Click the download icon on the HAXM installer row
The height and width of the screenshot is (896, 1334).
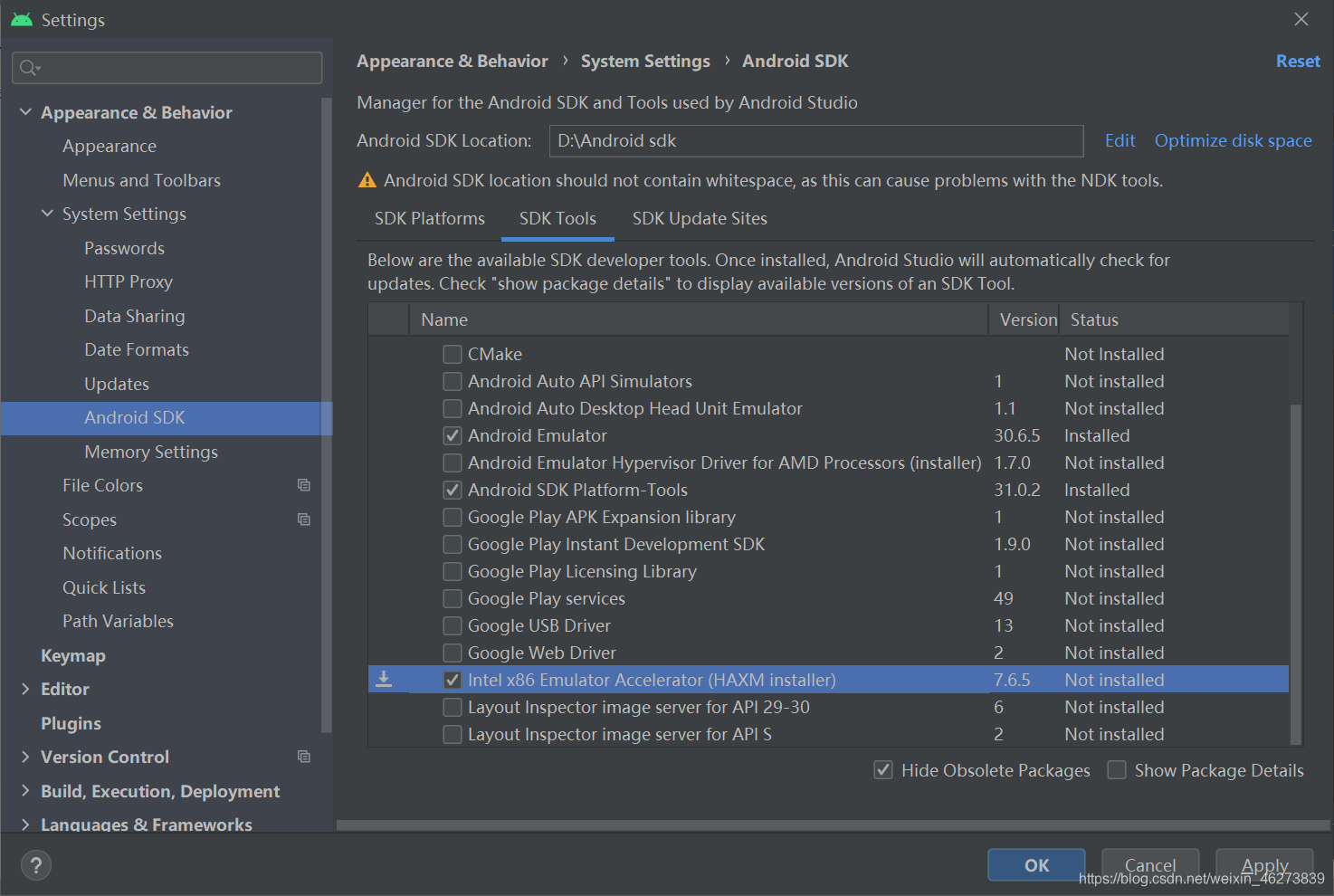click(384, 679)
